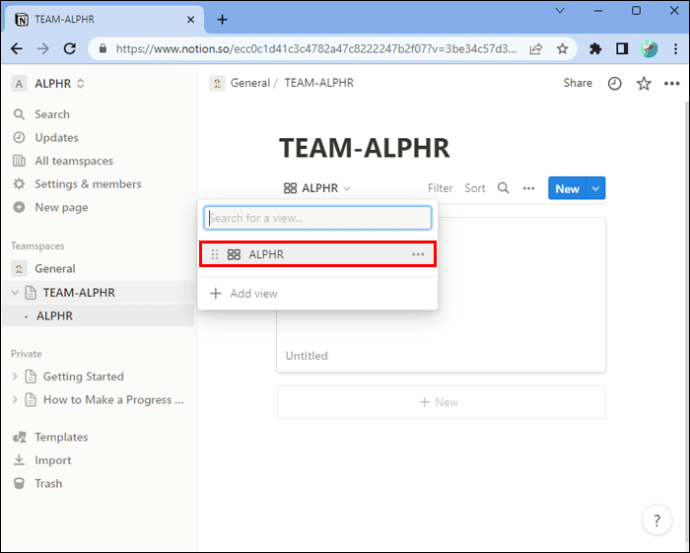Expand the Getting Started page
690x553 pixels.
pos(15,377)
